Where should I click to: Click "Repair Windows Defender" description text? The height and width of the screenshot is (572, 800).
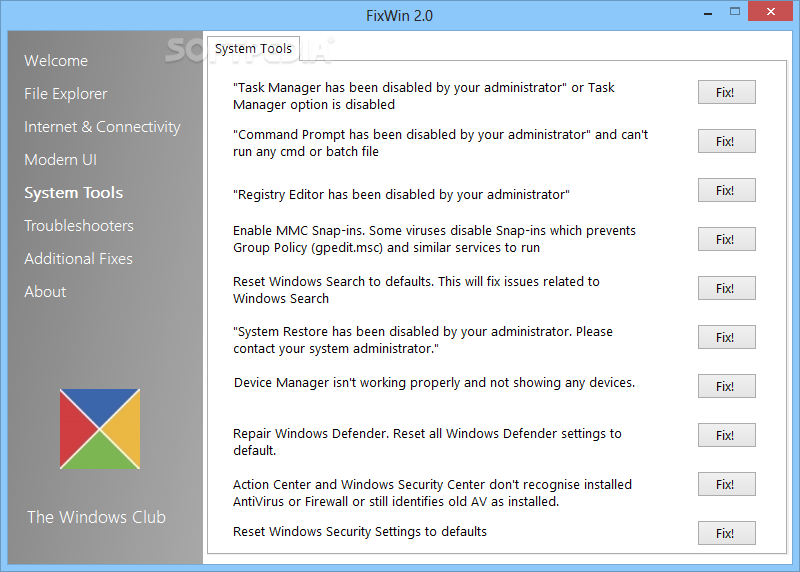427,442
